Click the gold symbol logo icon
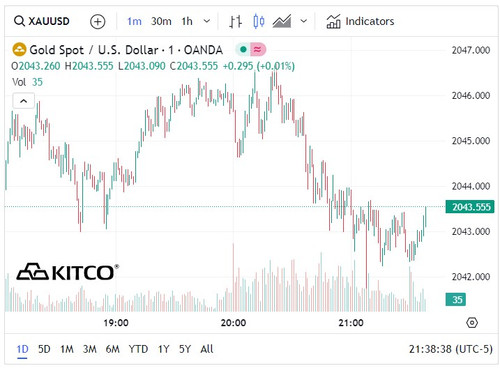The height and width of the screenshot is (370, 500). pyautogui.click(x=19, y=50)
